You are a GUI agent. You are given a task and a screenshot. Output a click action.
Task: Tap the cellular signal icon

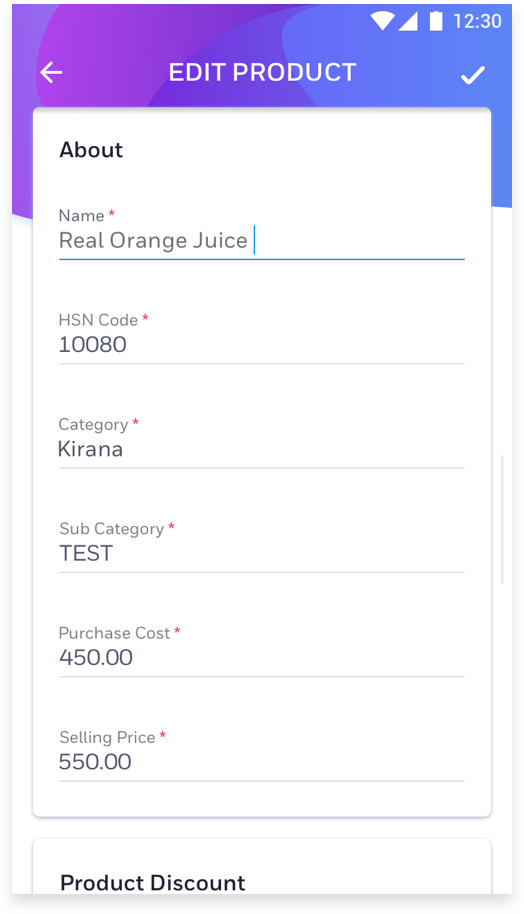(x=407, y=21)
